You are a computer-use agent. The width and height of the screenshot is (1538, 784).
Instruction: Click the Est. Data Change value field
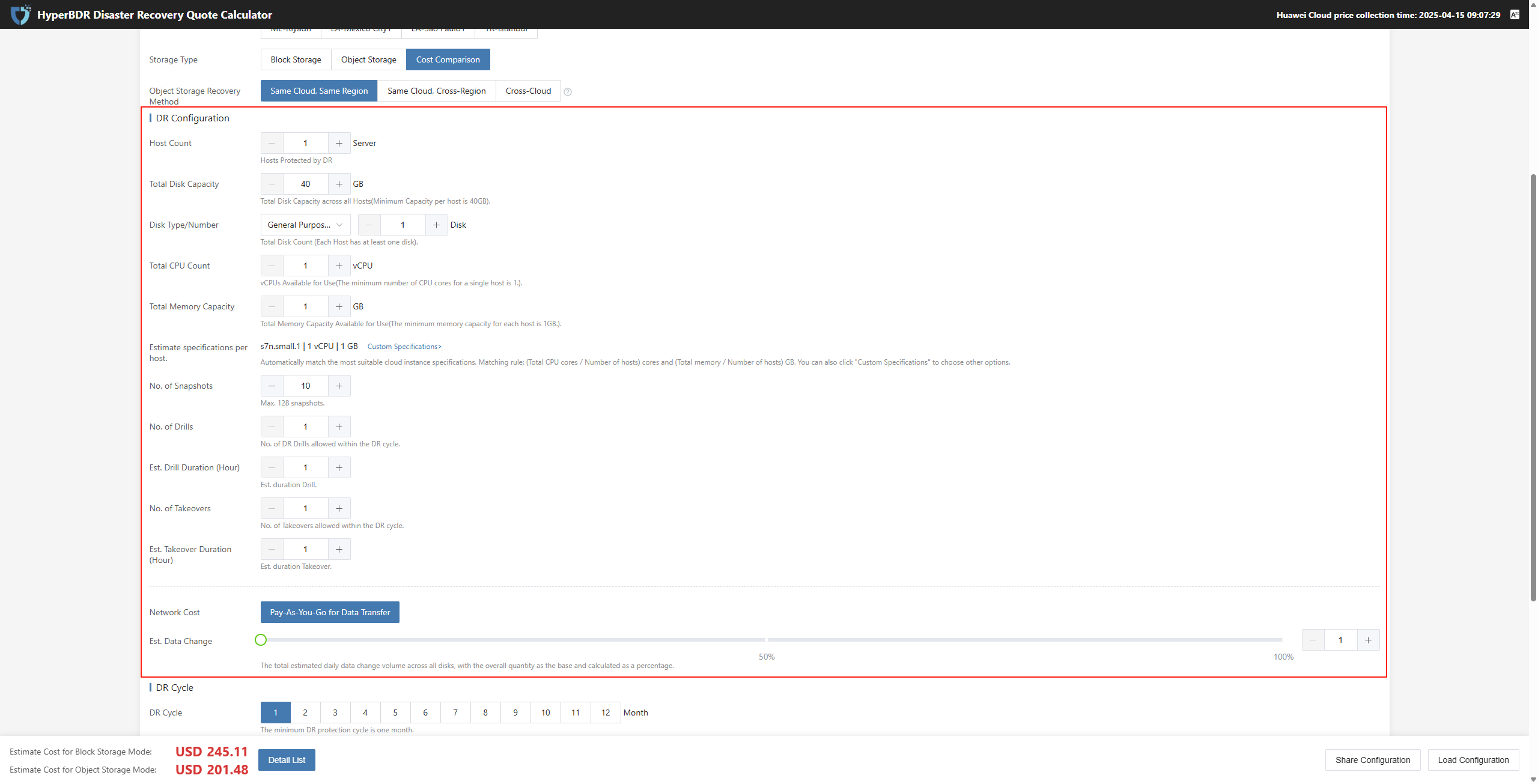pos(1340,640)
